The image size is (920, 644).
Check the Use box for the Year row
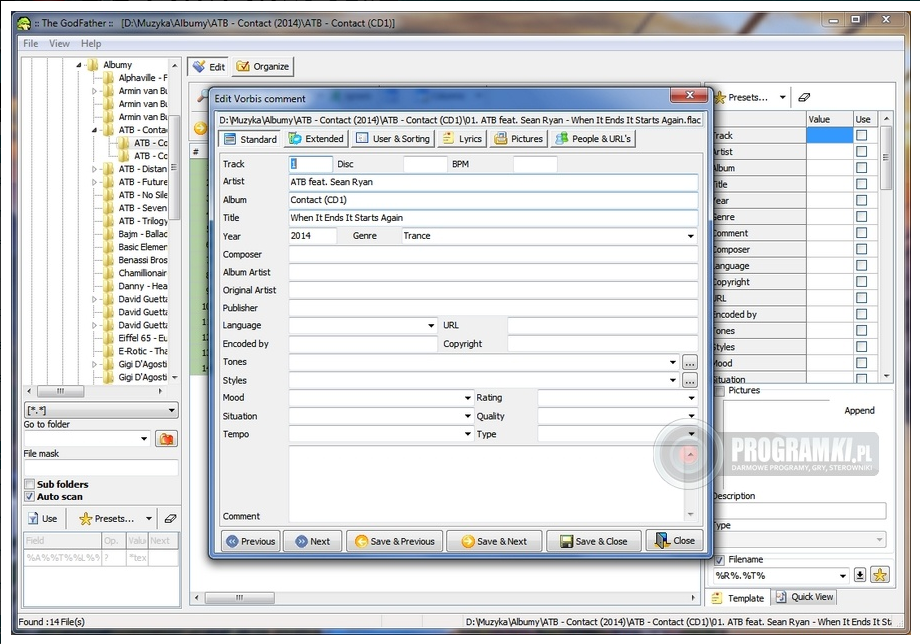tap(861, 200)
